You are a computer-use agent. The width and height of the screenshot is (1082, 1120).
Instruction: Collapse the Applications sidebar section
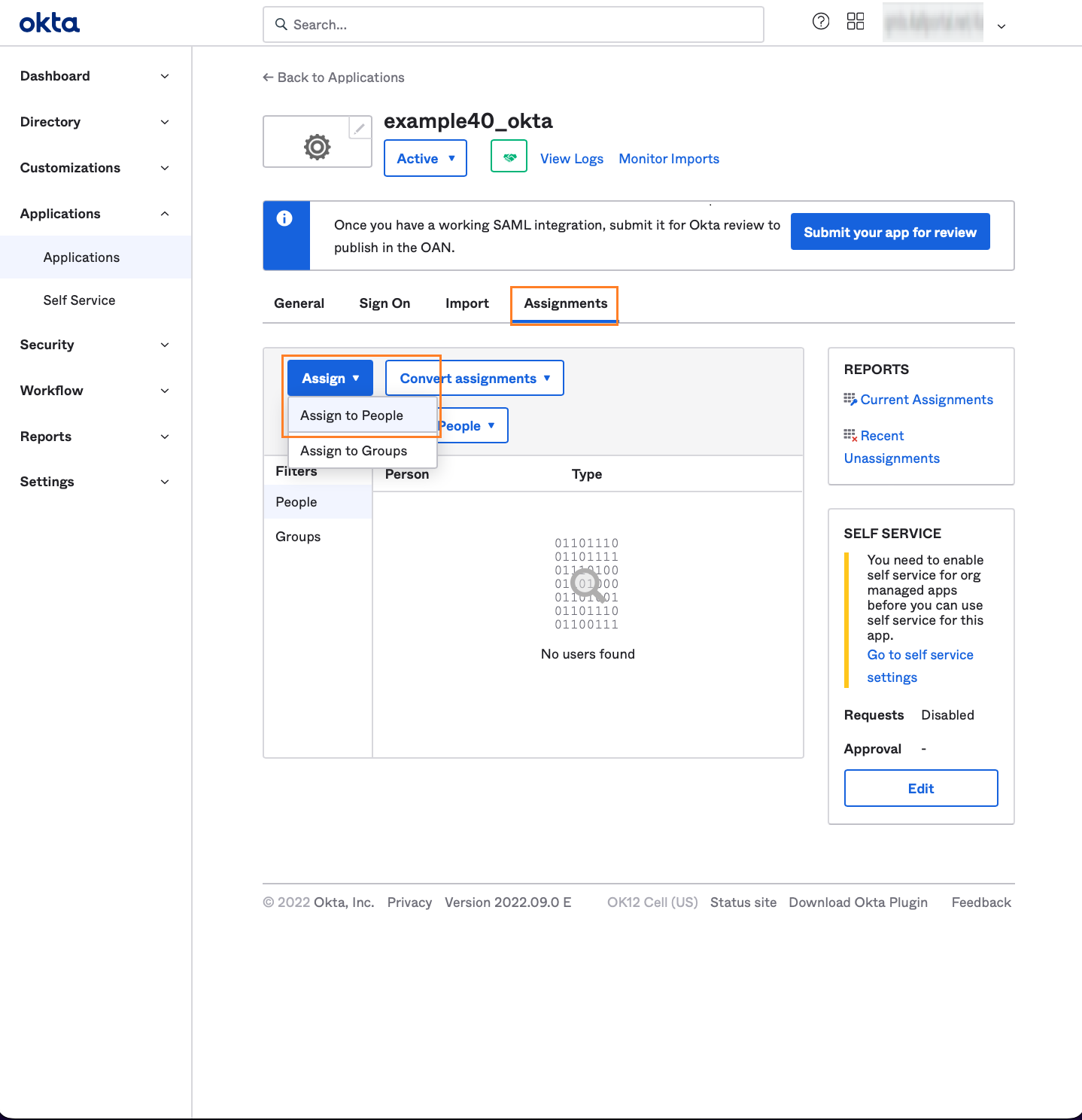tap(95, 214)
